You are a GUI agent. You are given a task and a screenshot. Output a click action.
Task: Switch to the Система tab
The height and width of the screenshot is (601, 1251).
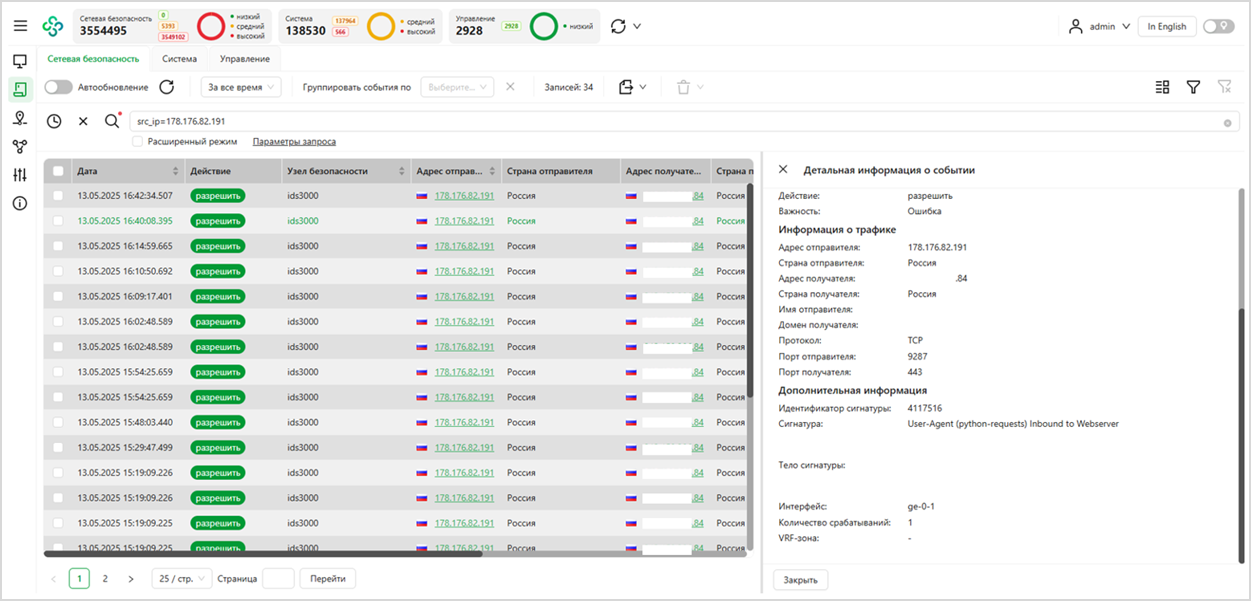pos(180,59)
